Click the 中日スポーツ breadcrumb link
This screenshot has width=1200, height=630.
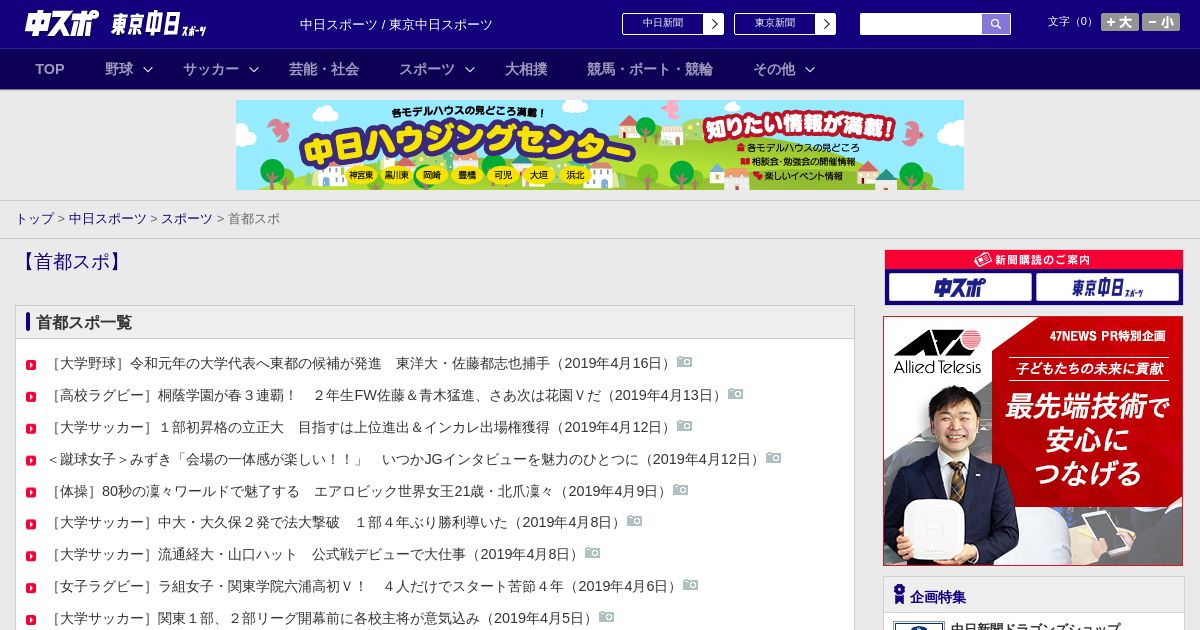coord(108,218)
